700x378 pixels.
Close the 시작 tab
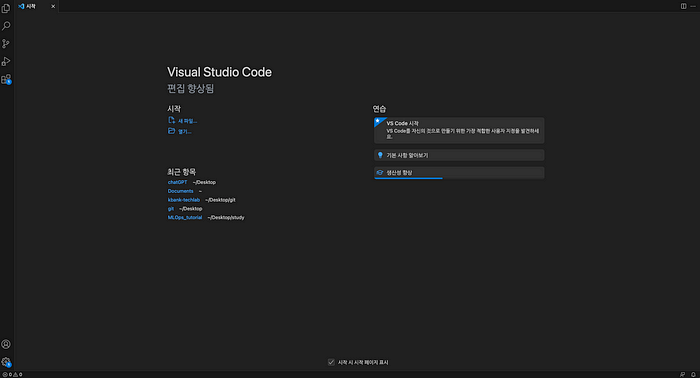(x=53, y=6)
